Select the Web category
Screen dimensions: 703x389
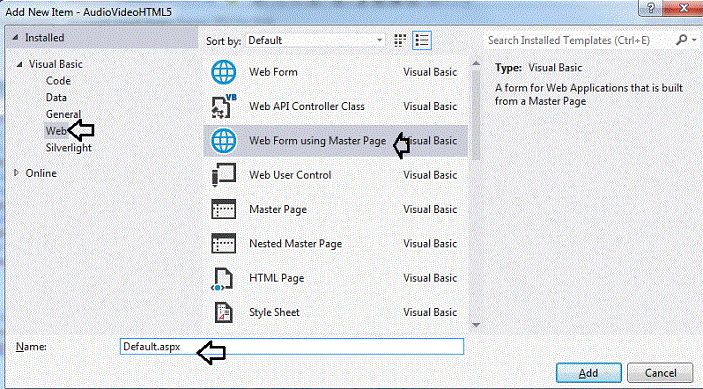(x=56, y=131)
